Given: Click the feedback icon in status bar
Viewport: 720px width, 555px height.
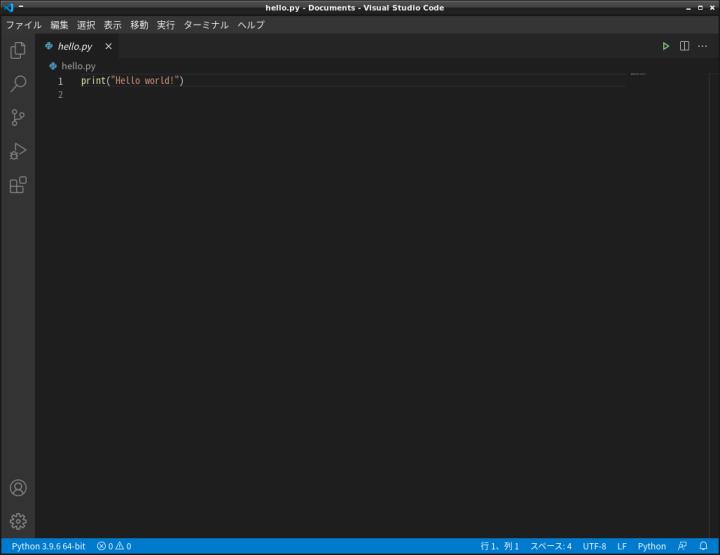Looking at the screenshot, I should click(682, 546).
